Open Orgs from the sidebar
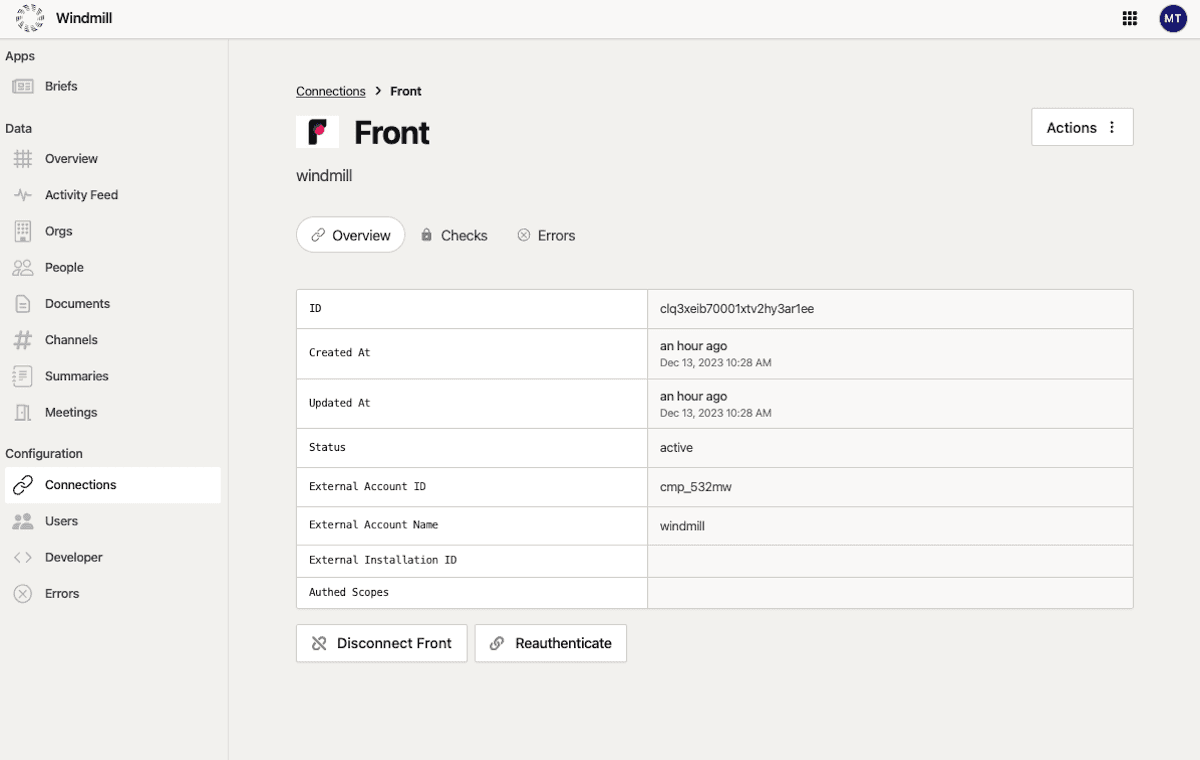This screenshot has width=1200, height=760. (x=112, y=231)
